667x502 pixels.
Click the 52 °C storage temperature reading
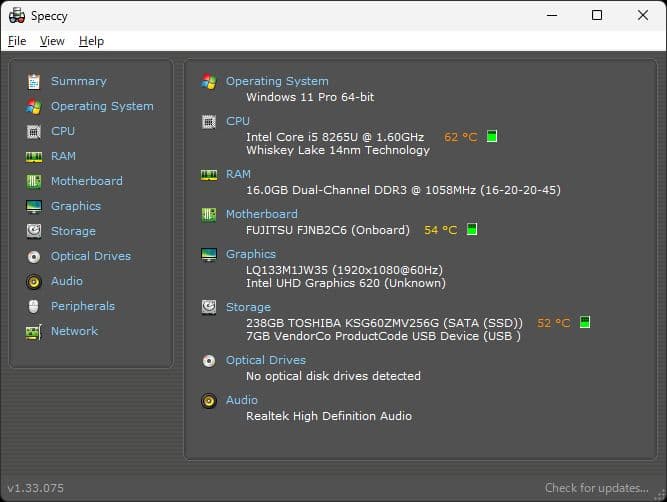point(554,323)
